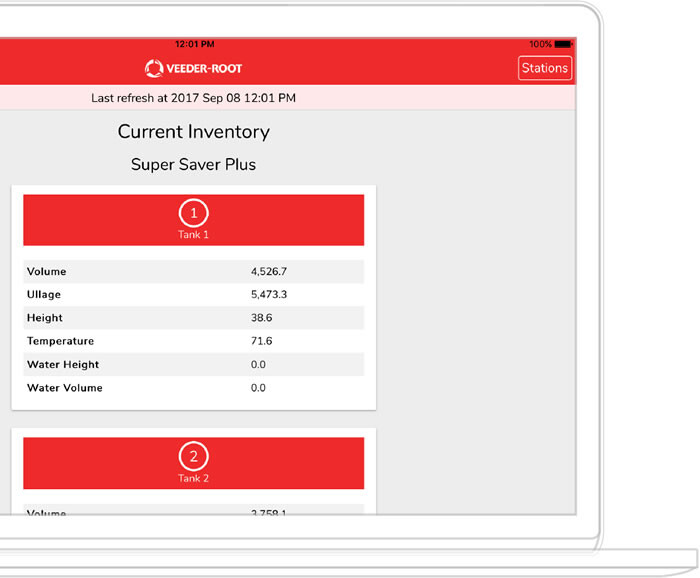Screen dimensions: 700x578
Task: Select the Tank 1 volume value 4,526.7
Action: 269,271
